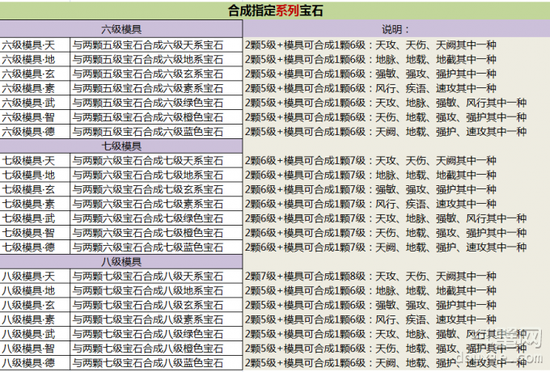This screenshot has width=550, height=372.
Task: Click 与两颗五级宝石合成六级蓝色宝石
Action: pyautogui.click(x=156, y=131)
